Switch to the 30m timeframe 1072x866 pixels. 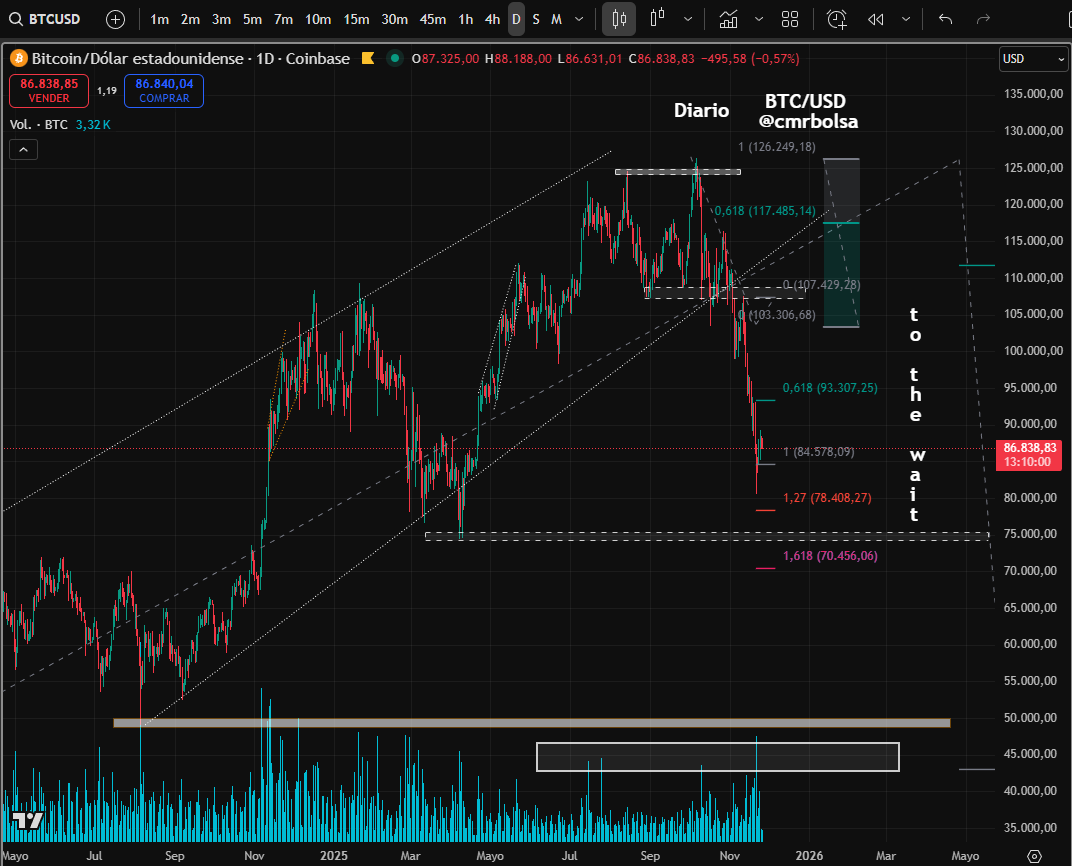394,19
